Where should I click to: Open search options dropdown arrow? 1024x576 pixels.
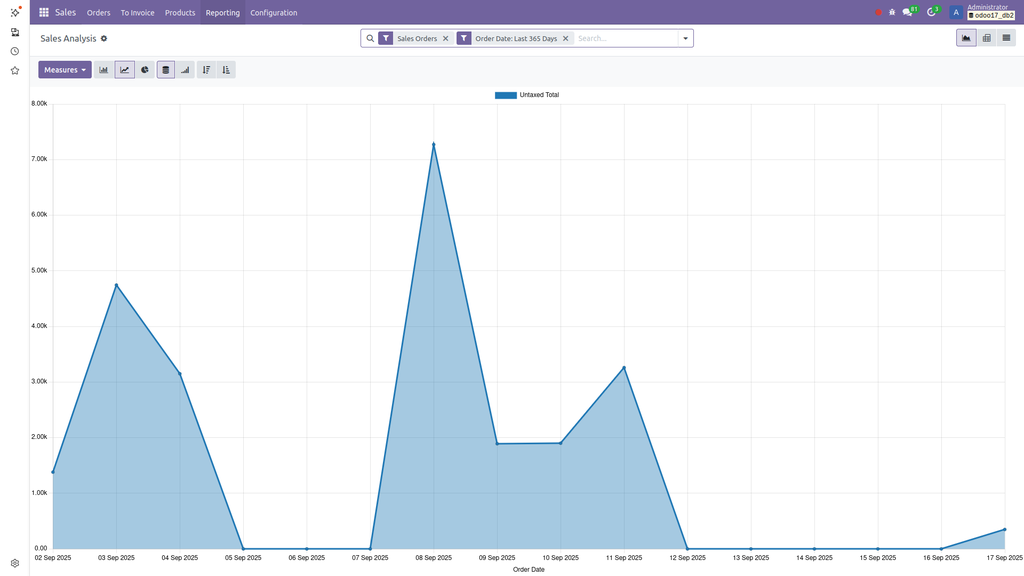pyautogui.click(x=685, y=38)
